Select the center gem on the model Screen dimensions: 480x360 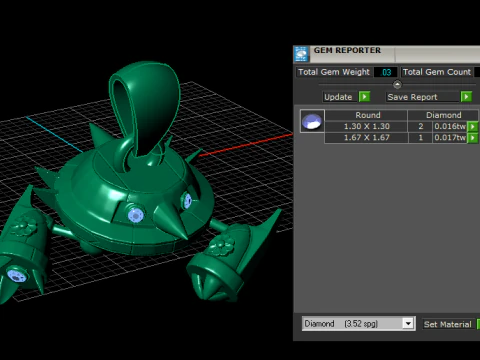(x=135, y=215)
